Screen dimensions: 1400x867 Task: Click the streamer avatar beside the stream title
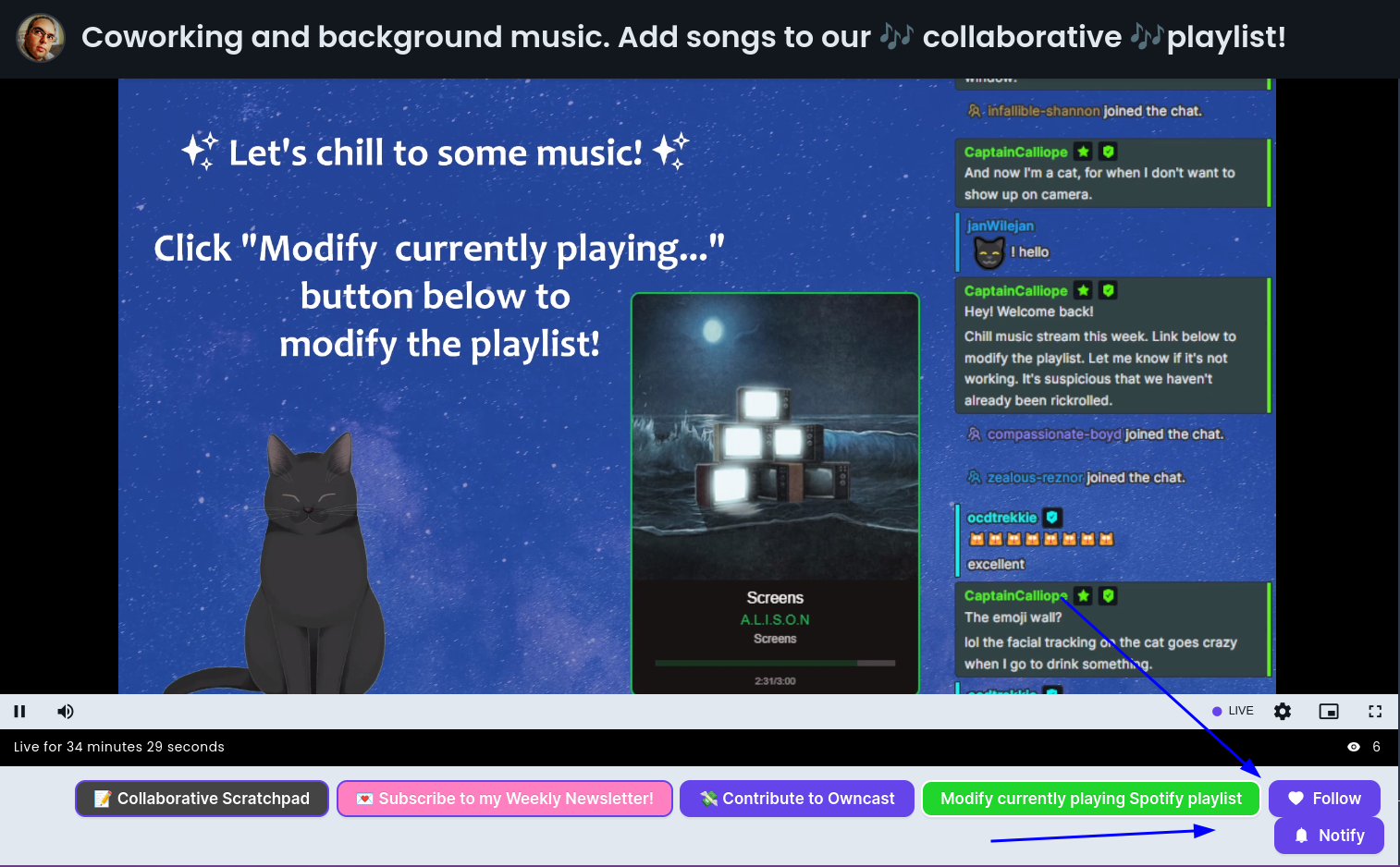tap(41, 38)
